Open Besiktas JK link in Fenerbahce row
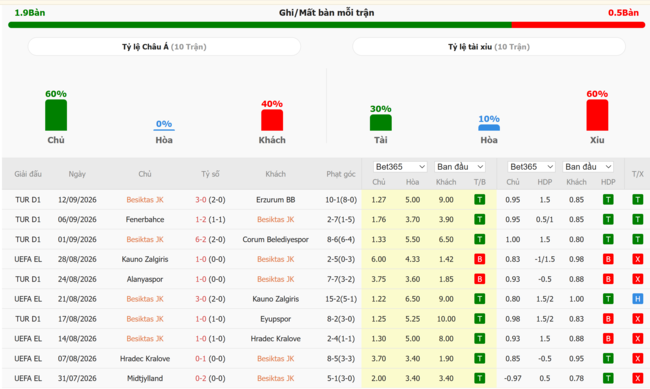Image resolution: width=650 pixels, height=389 pixels. pos(275,219)
